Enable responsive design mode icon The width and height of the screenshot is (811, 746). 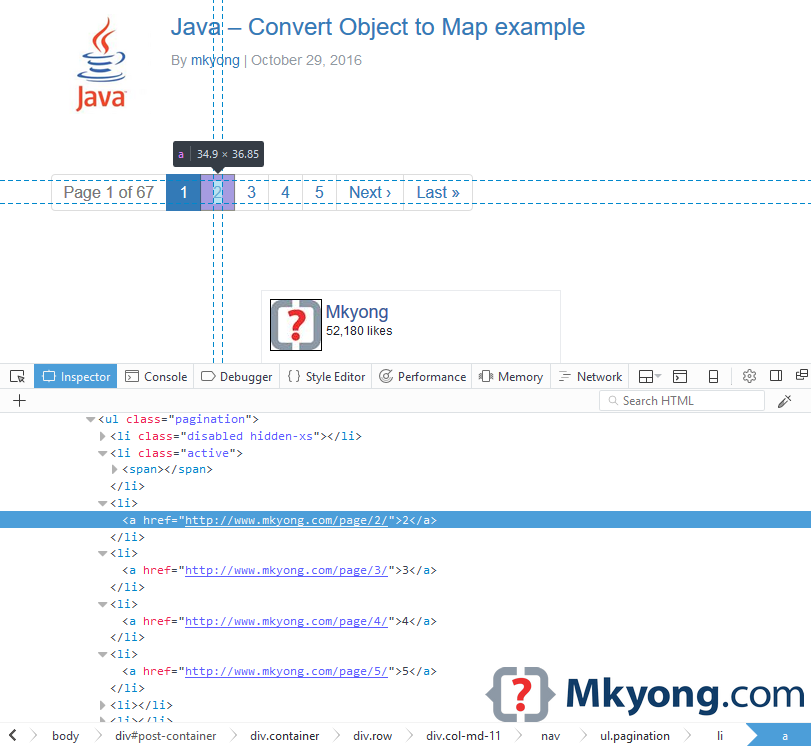tap(713, 377)
